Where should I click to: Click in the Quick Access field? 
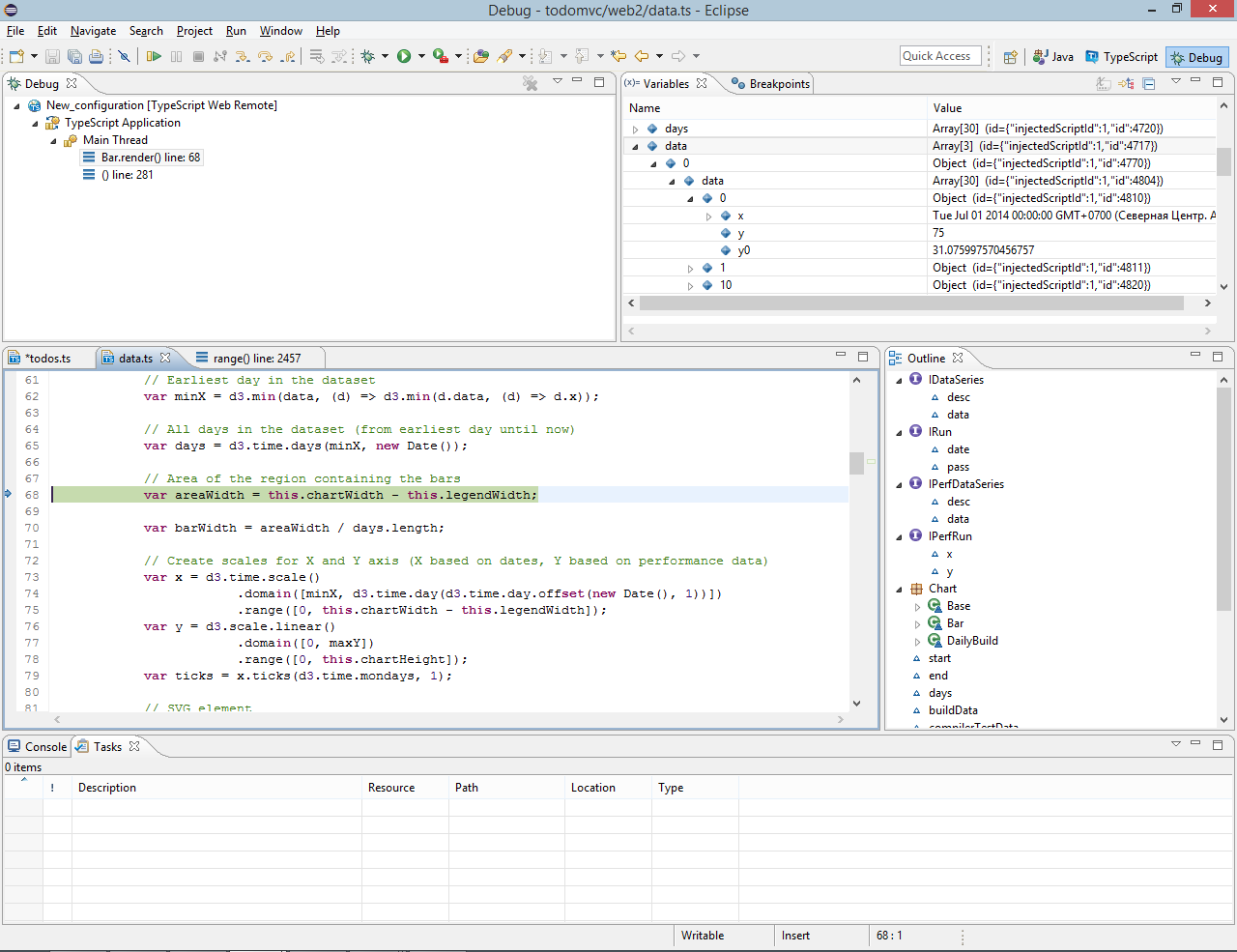point(940,56)
